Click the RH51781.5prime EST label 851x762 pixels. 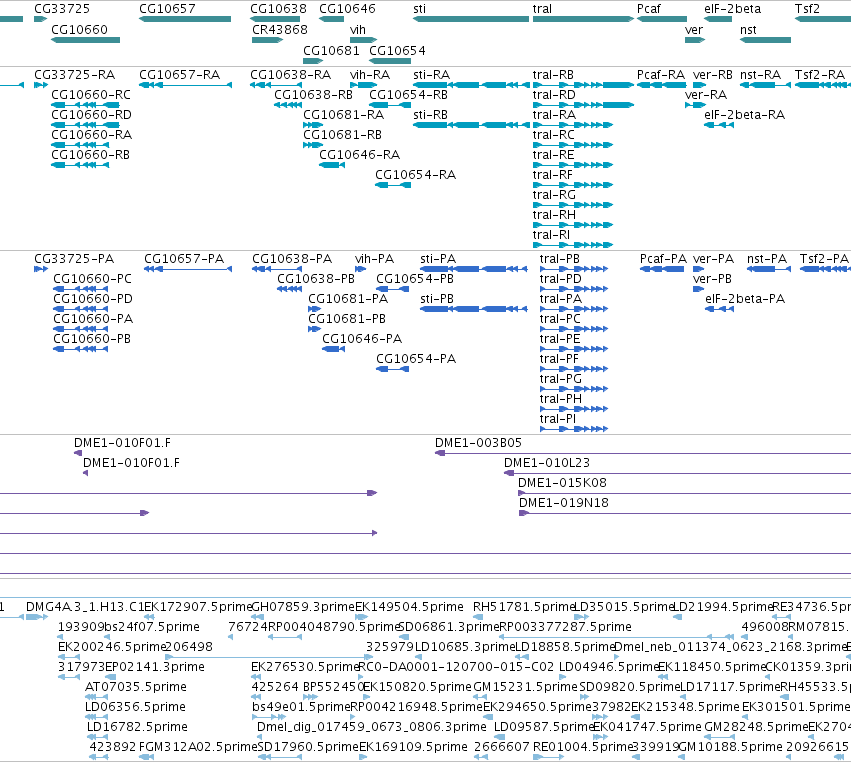click(524, 606)
